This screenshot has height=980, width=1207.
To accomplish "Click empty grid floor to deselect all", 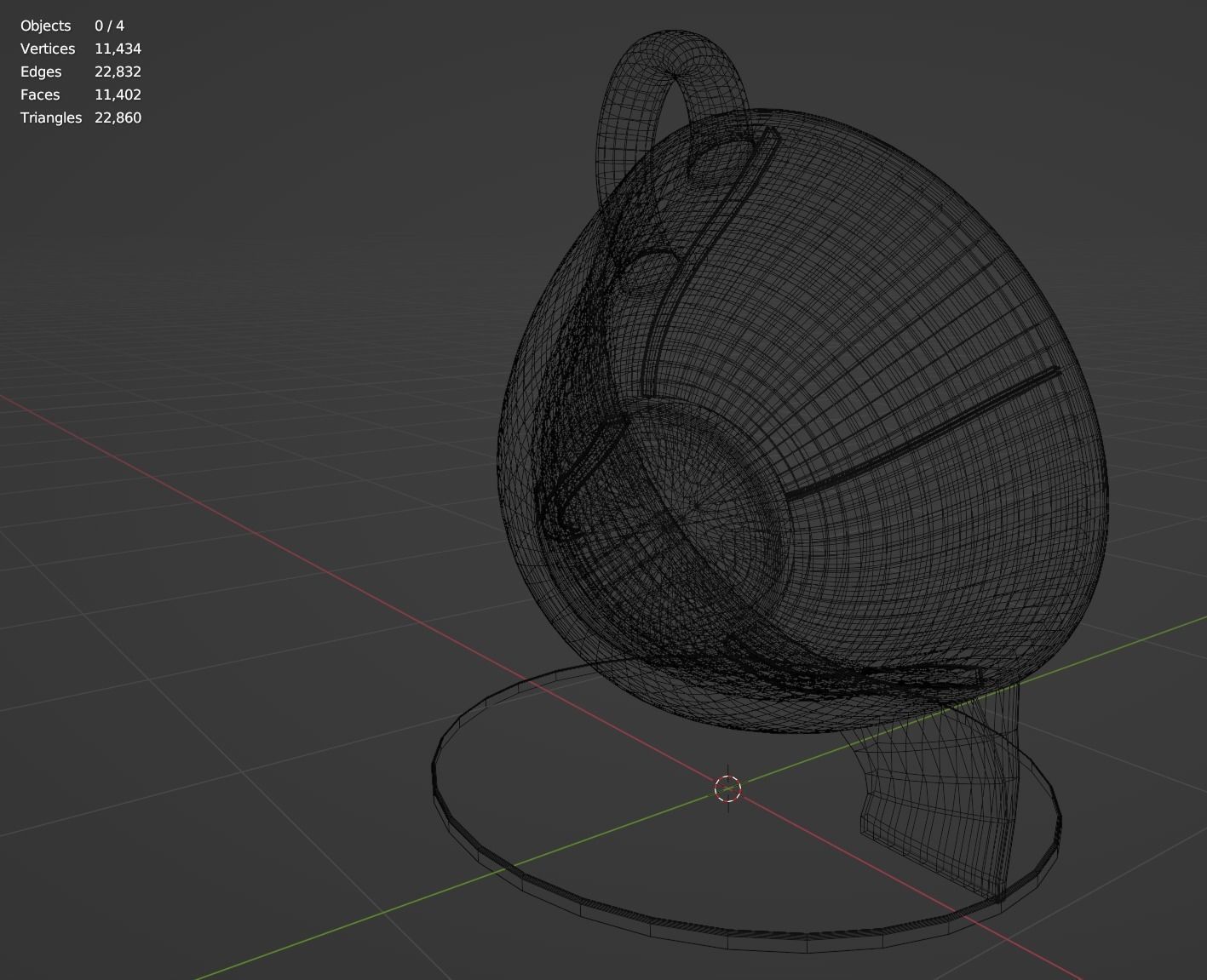I will 256,809.
